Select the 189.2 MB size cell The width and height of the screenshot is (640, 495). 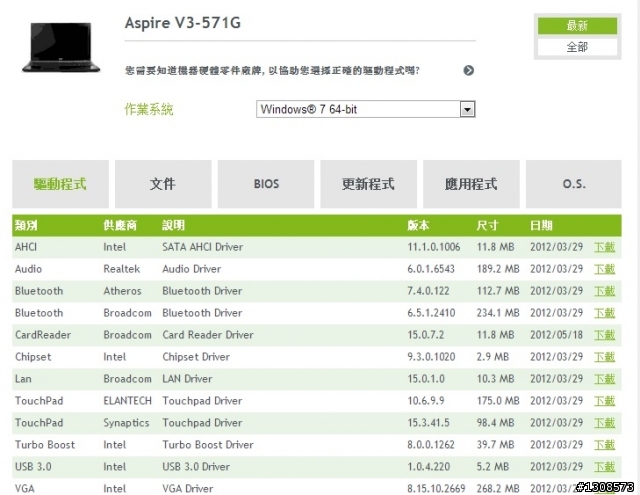(498, 269)
